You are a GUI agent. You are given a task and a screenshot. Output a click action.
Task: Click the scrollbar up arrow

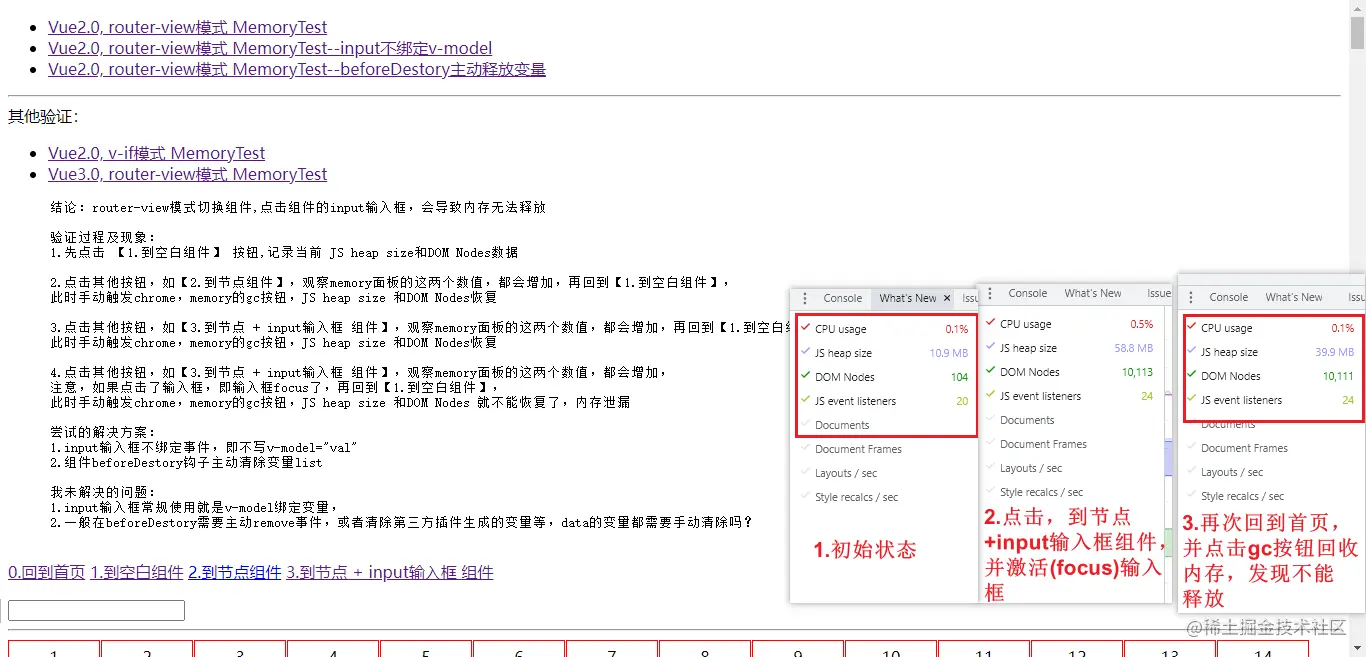[x=1357, y=8]
